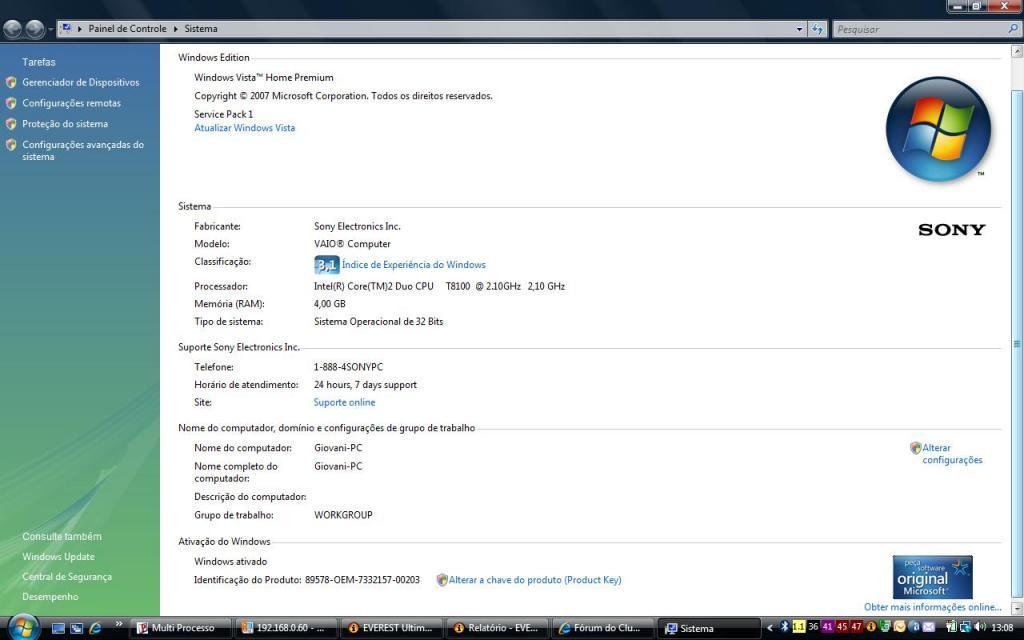Click Atualizar Windows Vista link
This screenshot has height=640, width=1024.
pyautogui.click(x=244, y=128)
